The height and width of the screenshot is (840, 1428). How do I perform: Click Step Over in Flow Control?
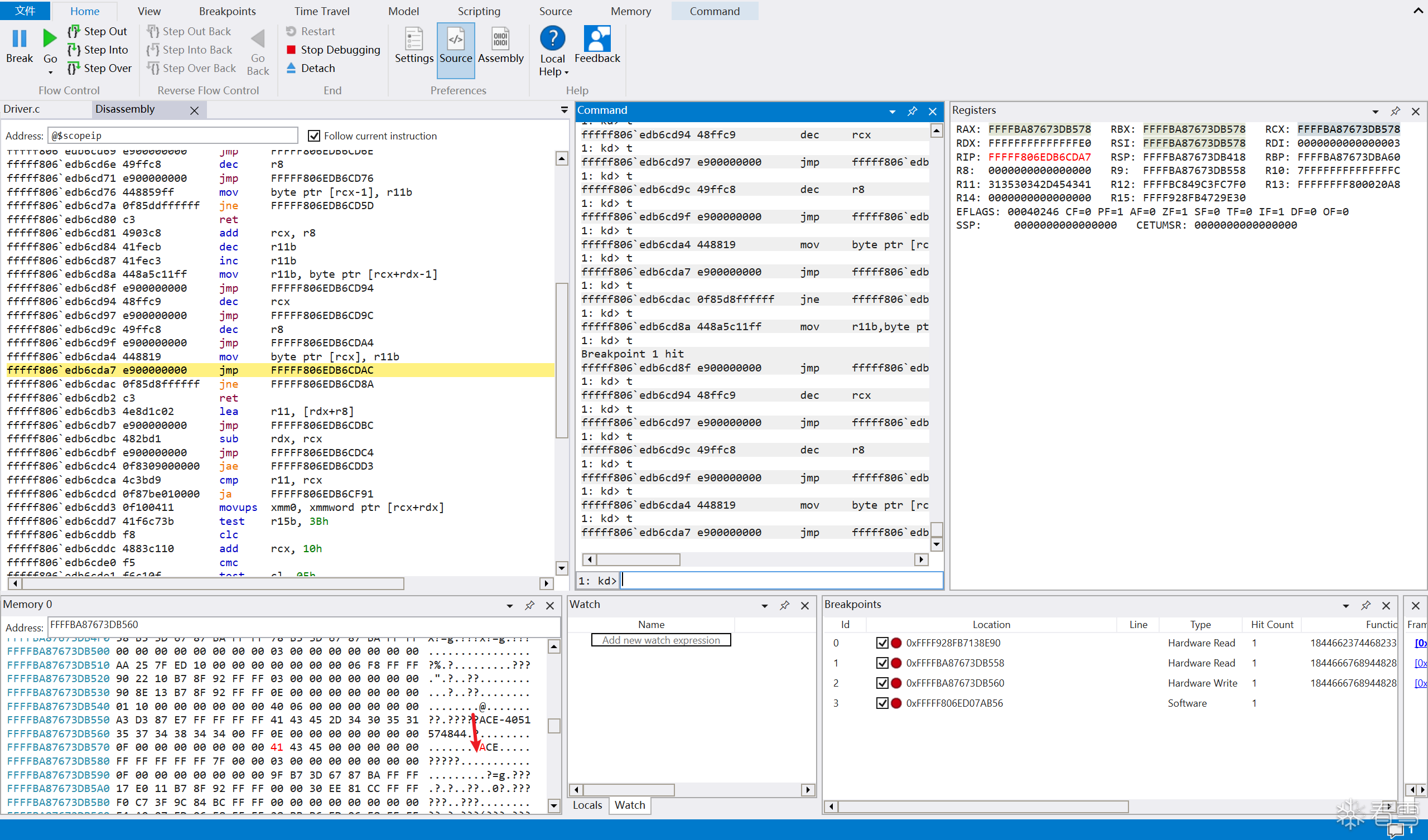(x=100, y=68)
